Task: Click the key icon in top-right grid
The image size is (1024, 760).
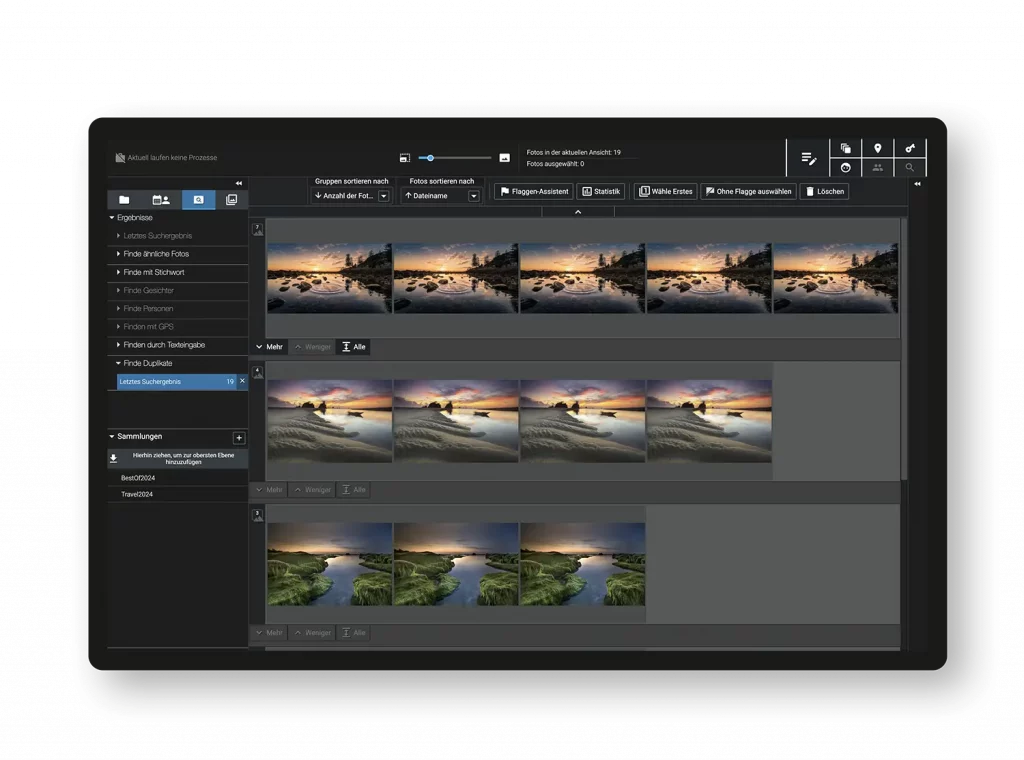Action: (x=909, y=149)
